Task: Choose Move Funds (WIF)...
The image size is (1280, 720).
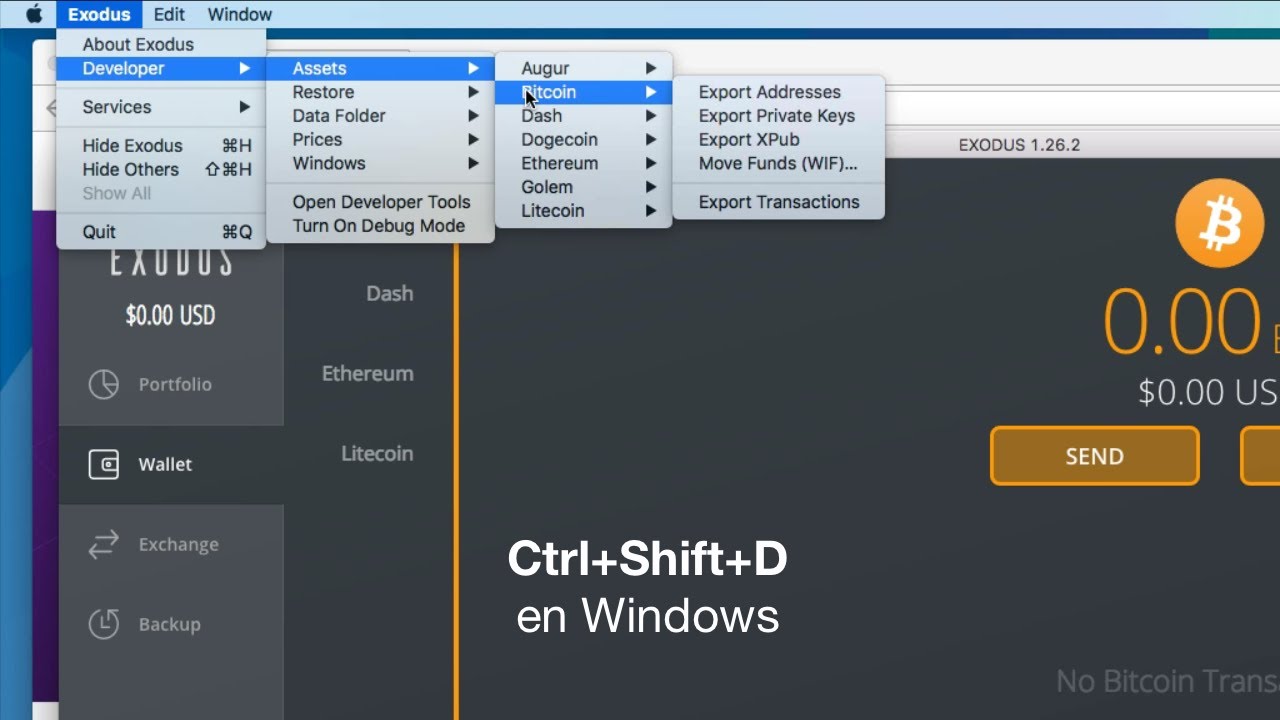Action: tap(778, 164)
